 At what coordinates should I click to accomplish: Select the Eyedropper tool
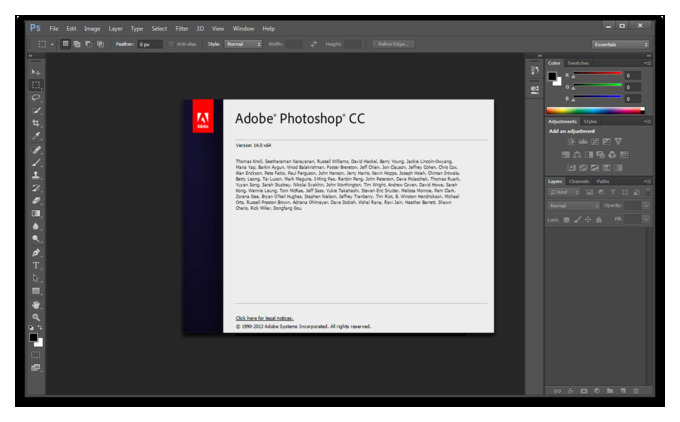click(x=36, y=136)
